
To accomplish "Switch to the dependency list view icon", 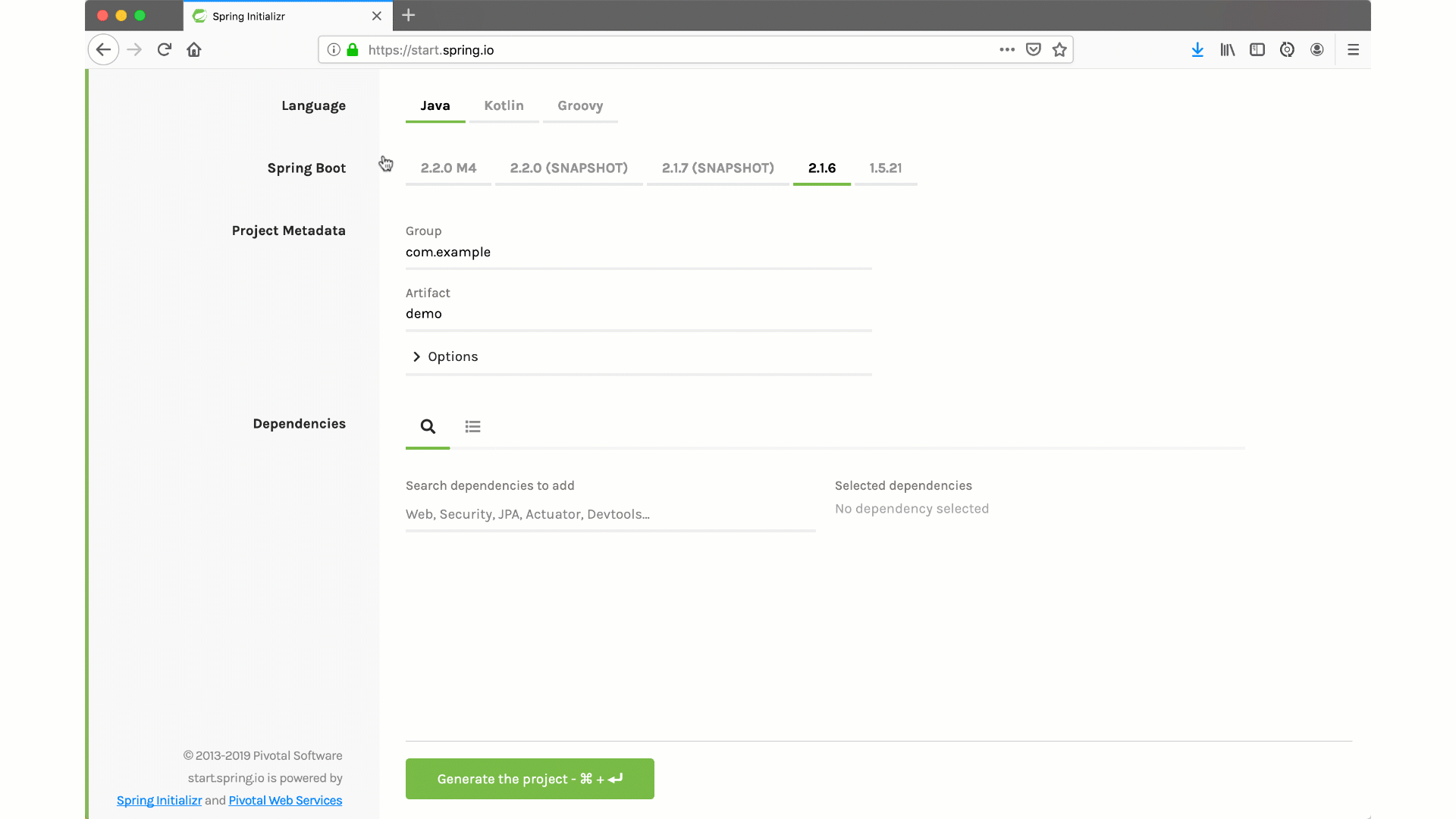I will coord(472,426).
